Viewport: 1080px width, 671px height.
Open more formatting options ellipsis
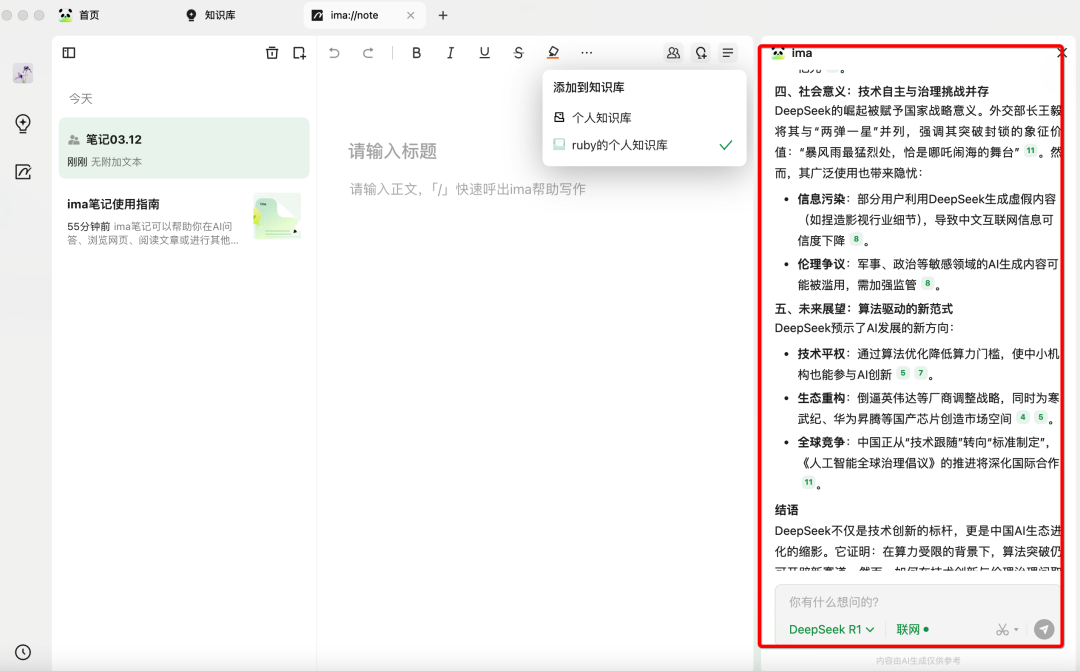click(586, 53)
